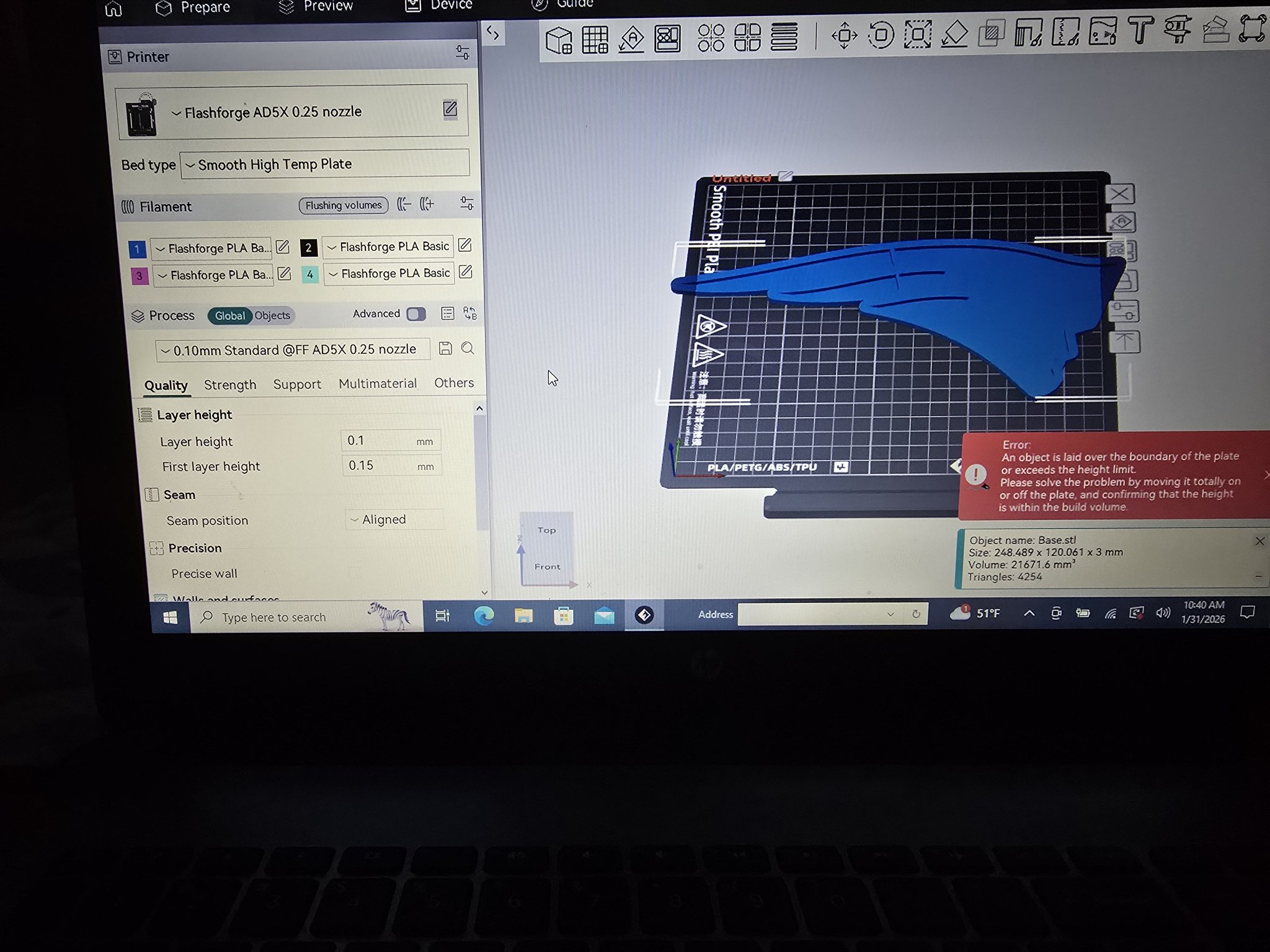
Task: Open the Bed type dropdown
Action: [324, 164]
